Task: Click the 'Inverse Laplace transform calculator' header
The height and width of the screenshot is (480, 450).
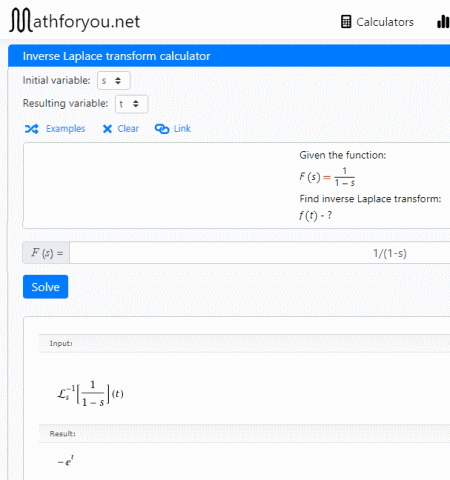Action: [x=116, y=56]
